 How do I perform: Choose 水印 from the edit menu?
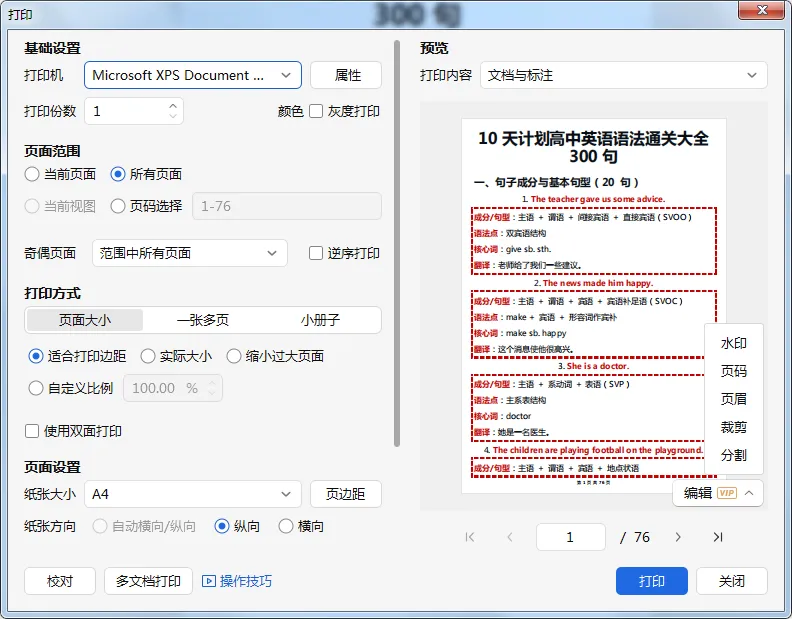click(733, 343)
